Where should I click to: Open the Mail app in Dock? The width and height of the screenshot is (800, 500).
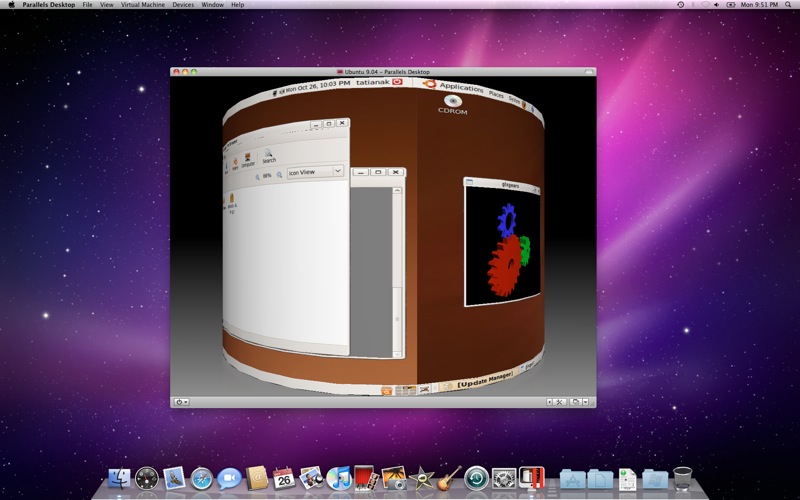(174, 479)
